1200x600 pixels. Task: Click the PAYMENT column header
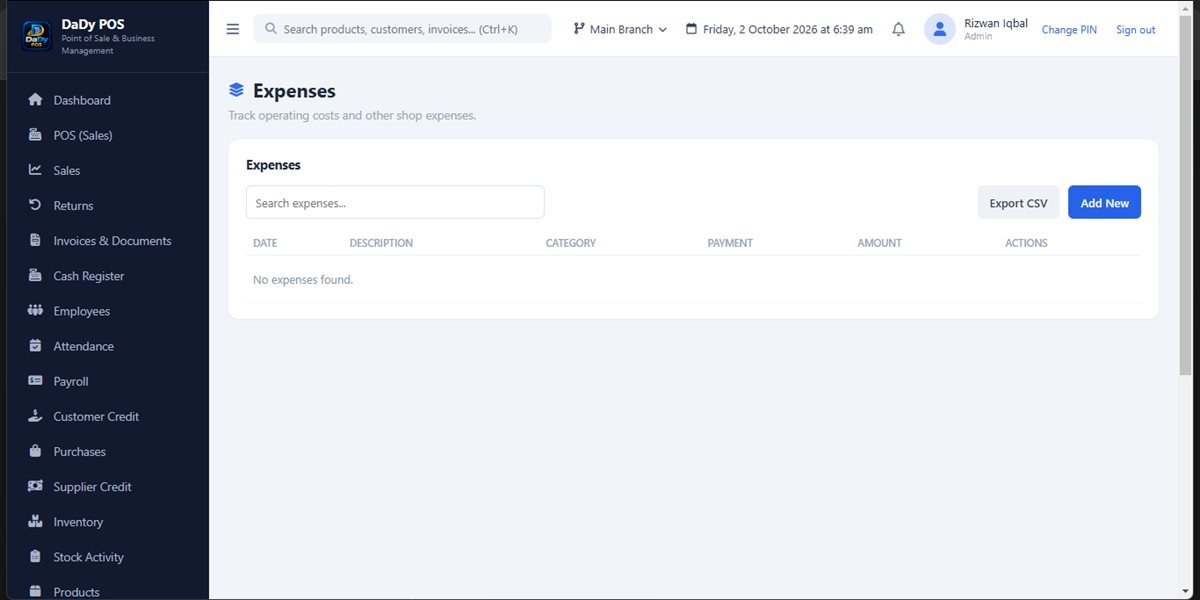[x=730, y=243]
